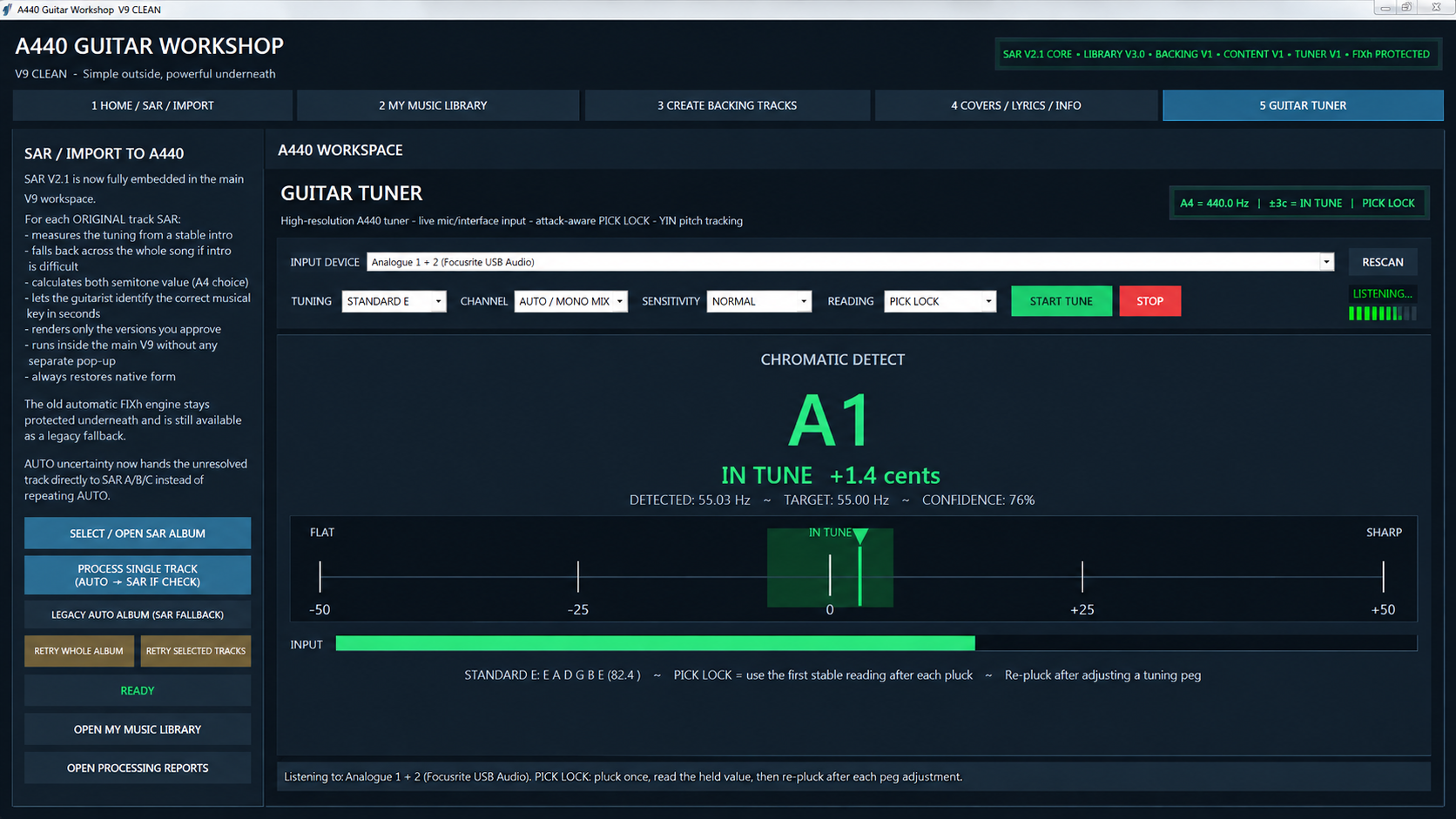This screenshot has height=819, width=1456.
Task: Click the RESCAN button
Action: [1383, 262]
